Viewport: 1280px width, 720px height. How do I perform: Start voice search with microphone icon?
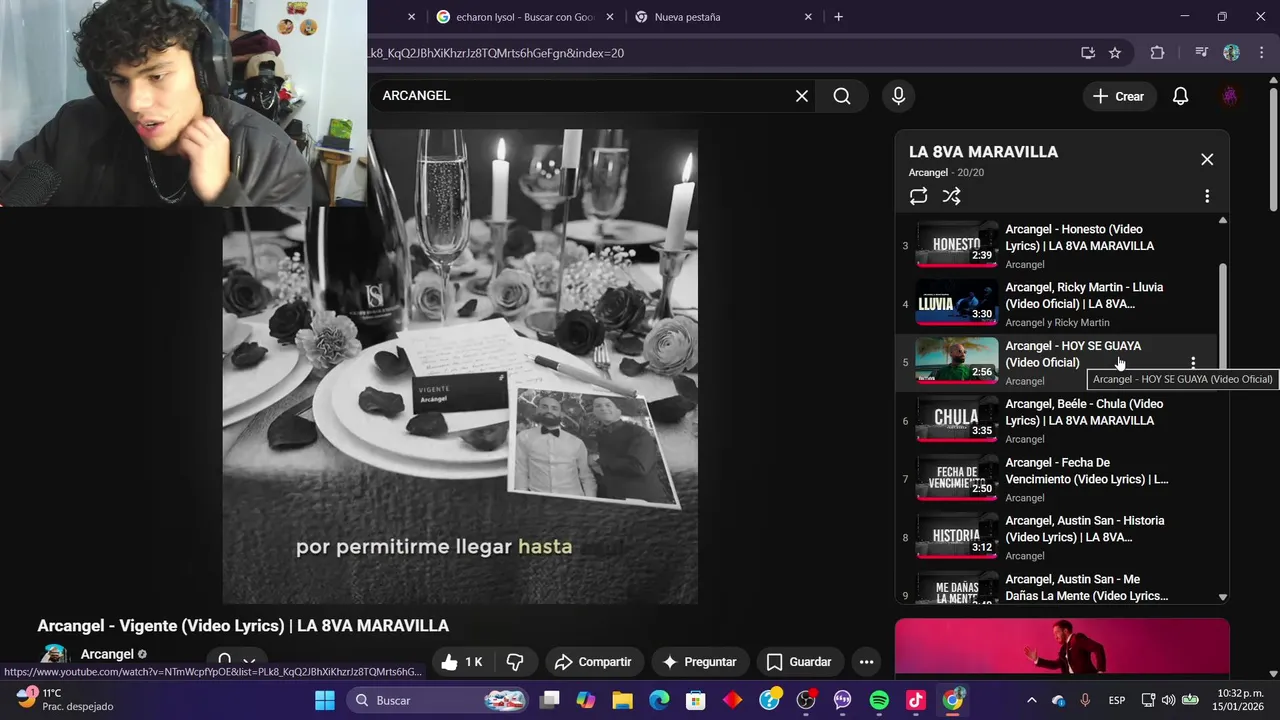click(x=898, y=96)
